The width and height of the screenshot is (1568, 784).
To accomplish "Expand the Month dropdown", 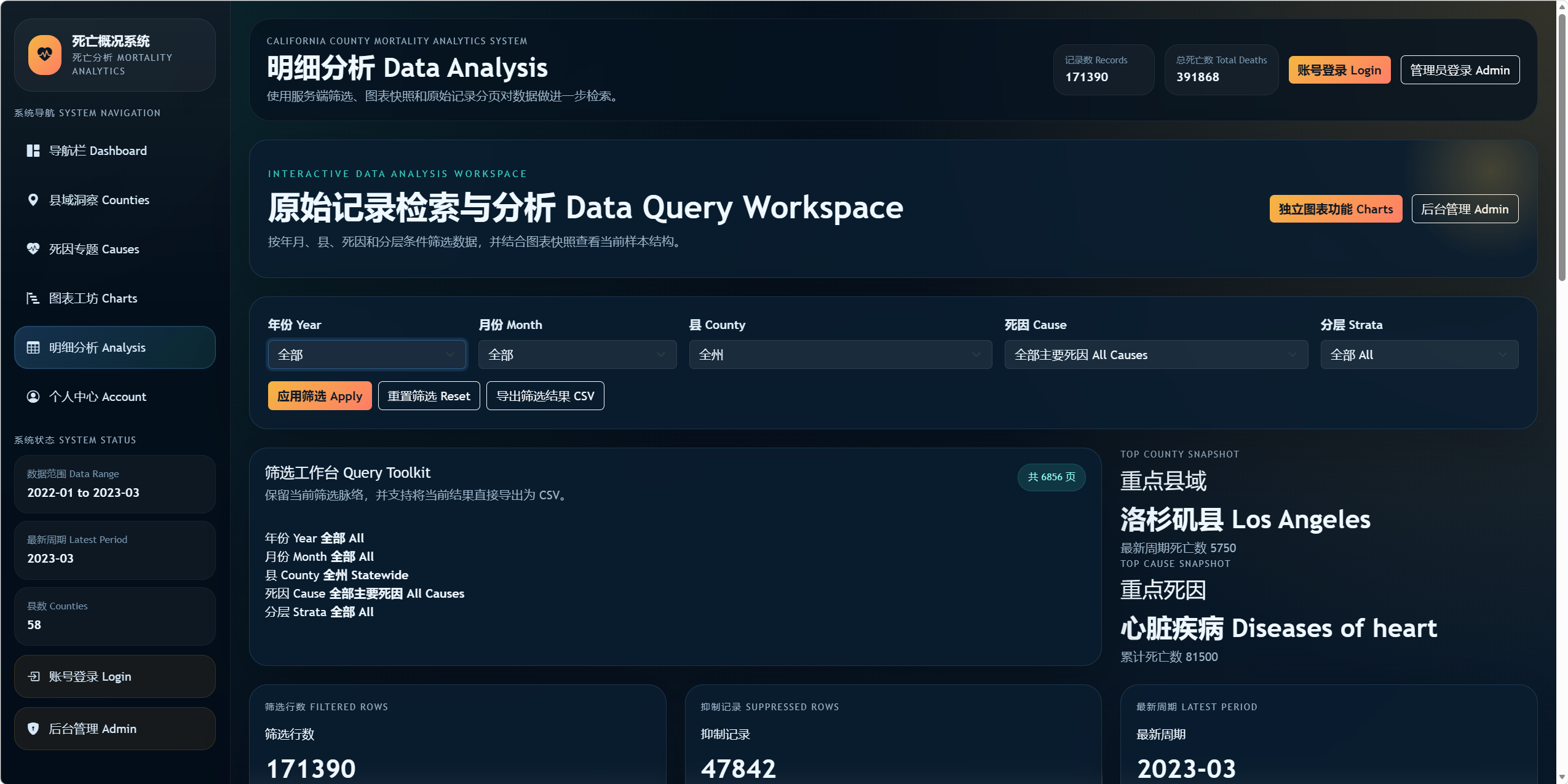I will coord(577,355).
